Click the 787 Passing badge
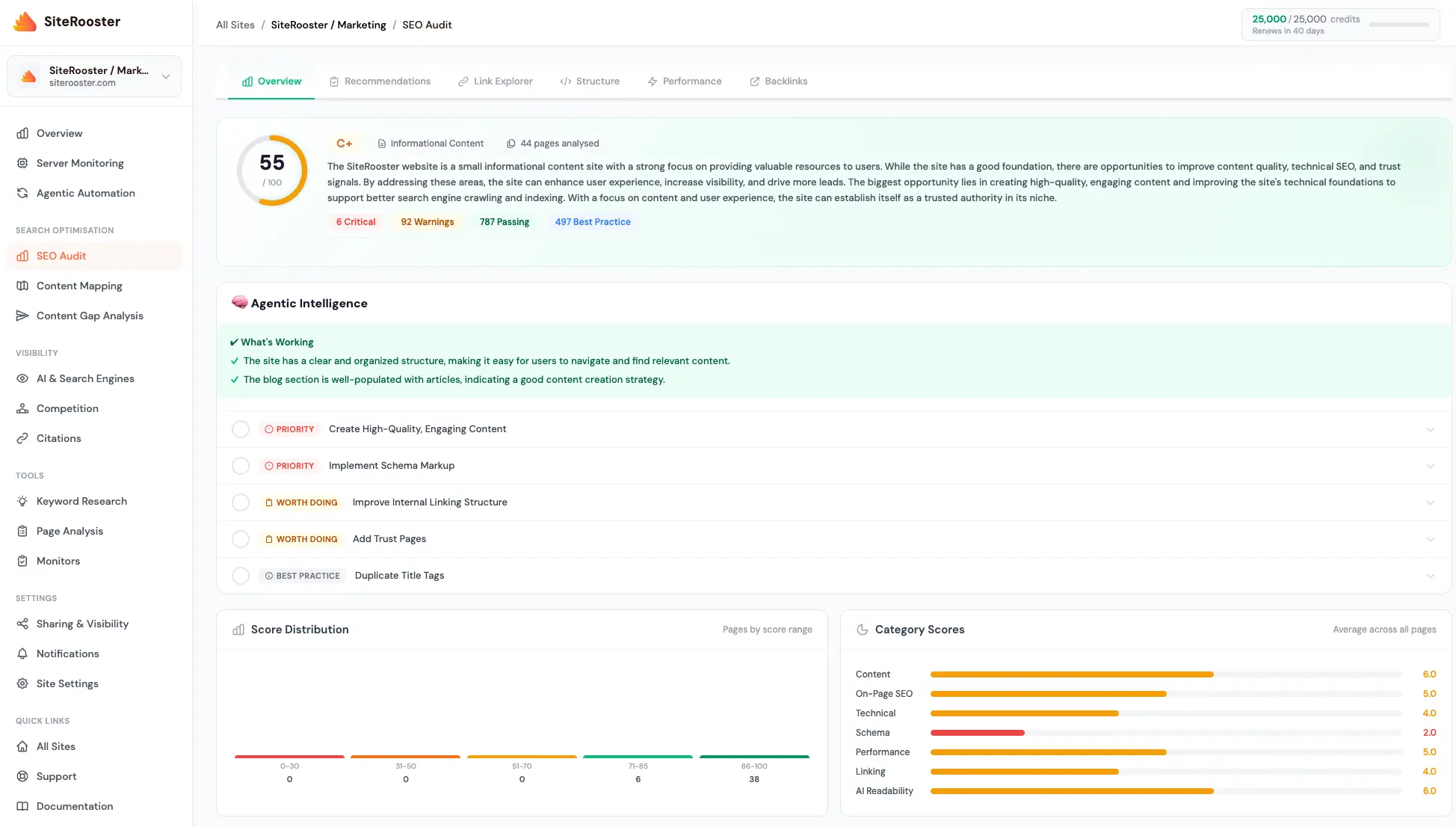 click(505, 222)
